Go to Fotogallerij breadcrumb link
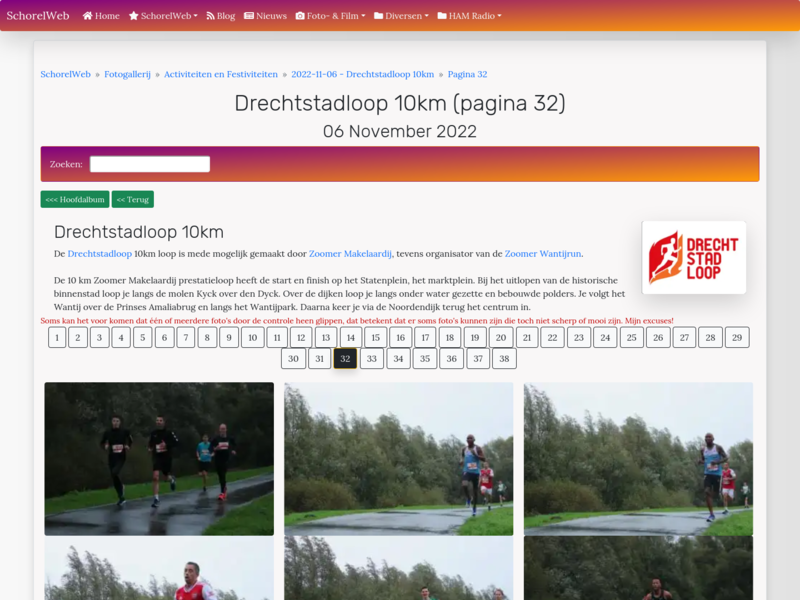The height and width of the screenshot is (600, 800). [x=128, y=74]
